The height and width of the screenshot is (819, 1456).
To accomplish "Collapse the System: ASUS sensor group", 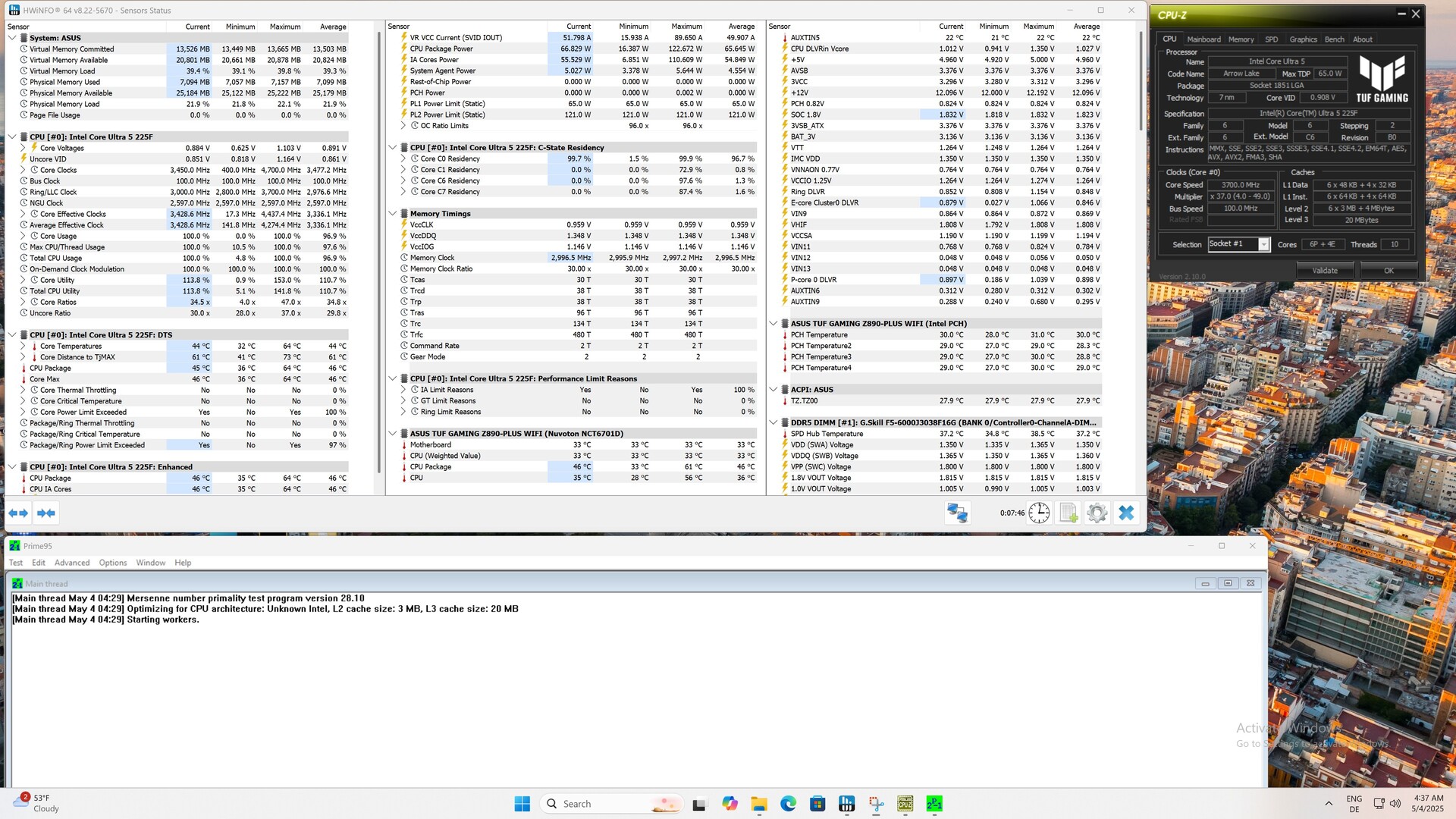I will tap(12, 38).
